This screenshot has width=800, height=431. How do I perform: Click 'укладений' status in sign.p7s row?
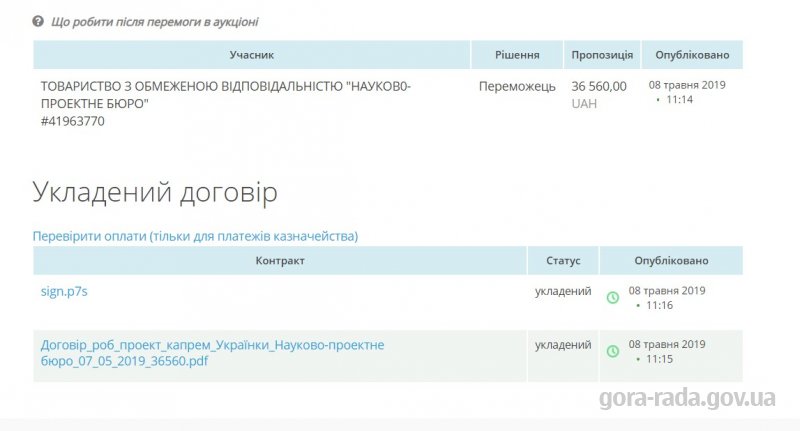(x=563, y=291)
